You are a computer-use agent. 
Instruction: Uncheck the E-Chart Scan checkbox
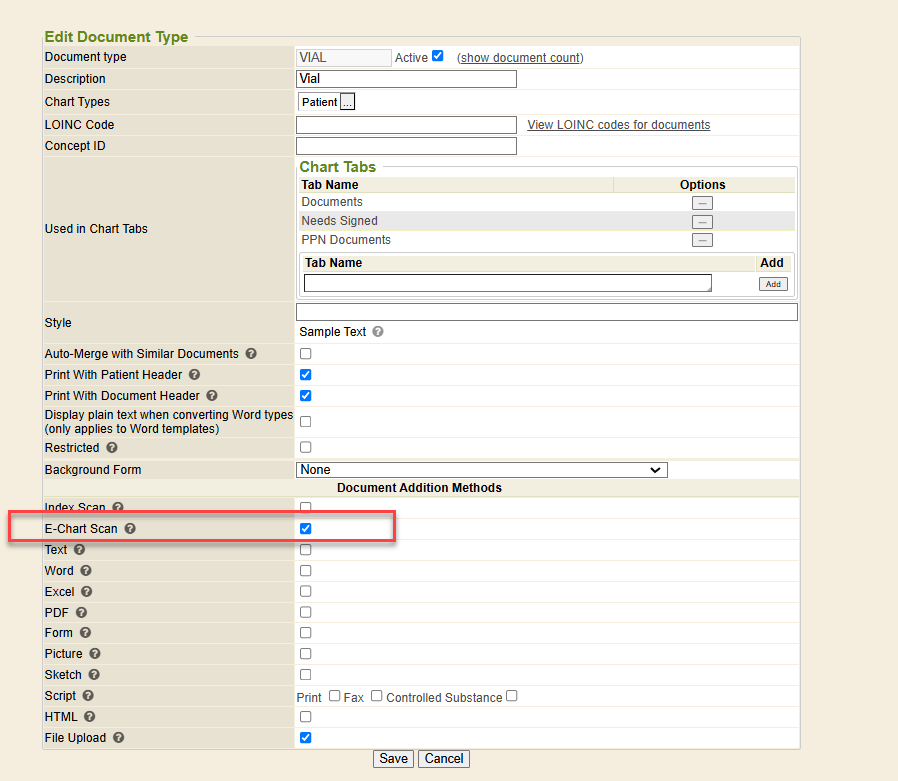click(x=306, y=529)
